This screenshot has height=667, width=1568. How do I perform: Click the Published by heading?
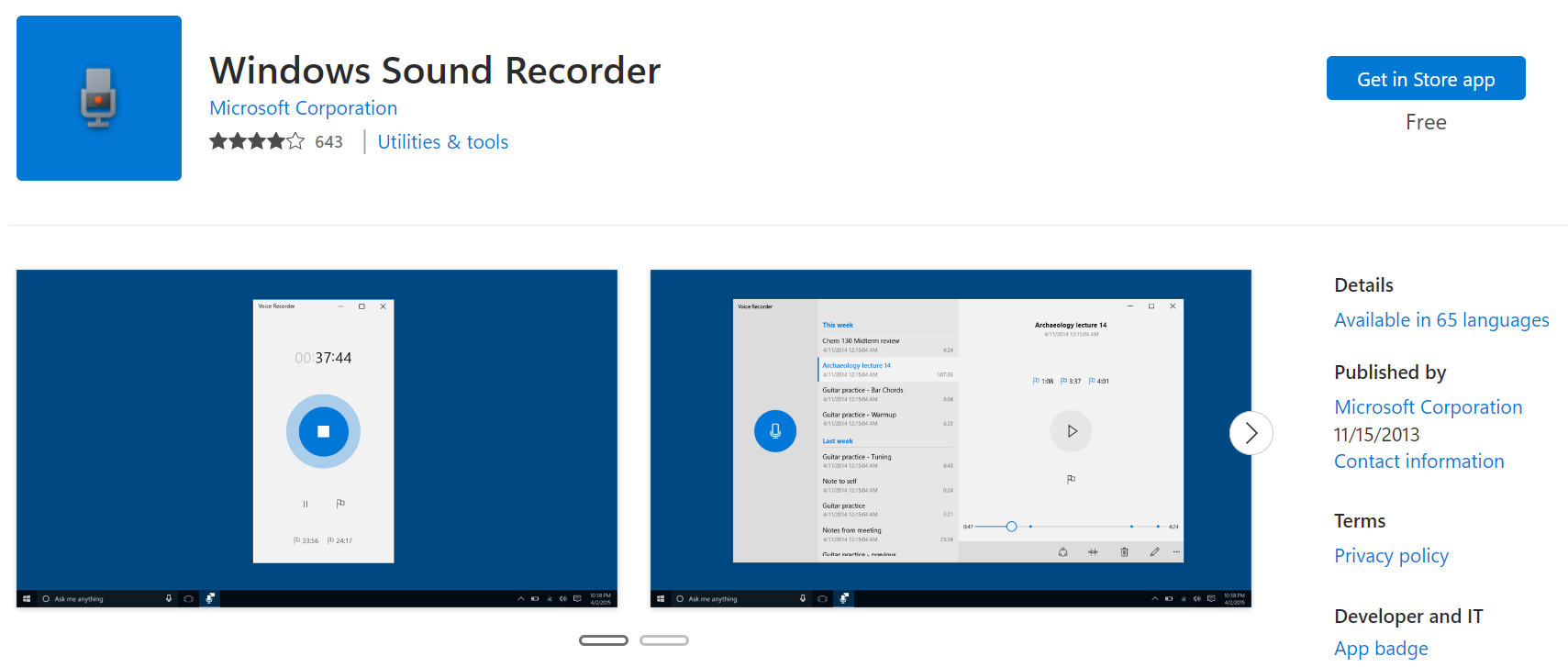[1390, 372]
